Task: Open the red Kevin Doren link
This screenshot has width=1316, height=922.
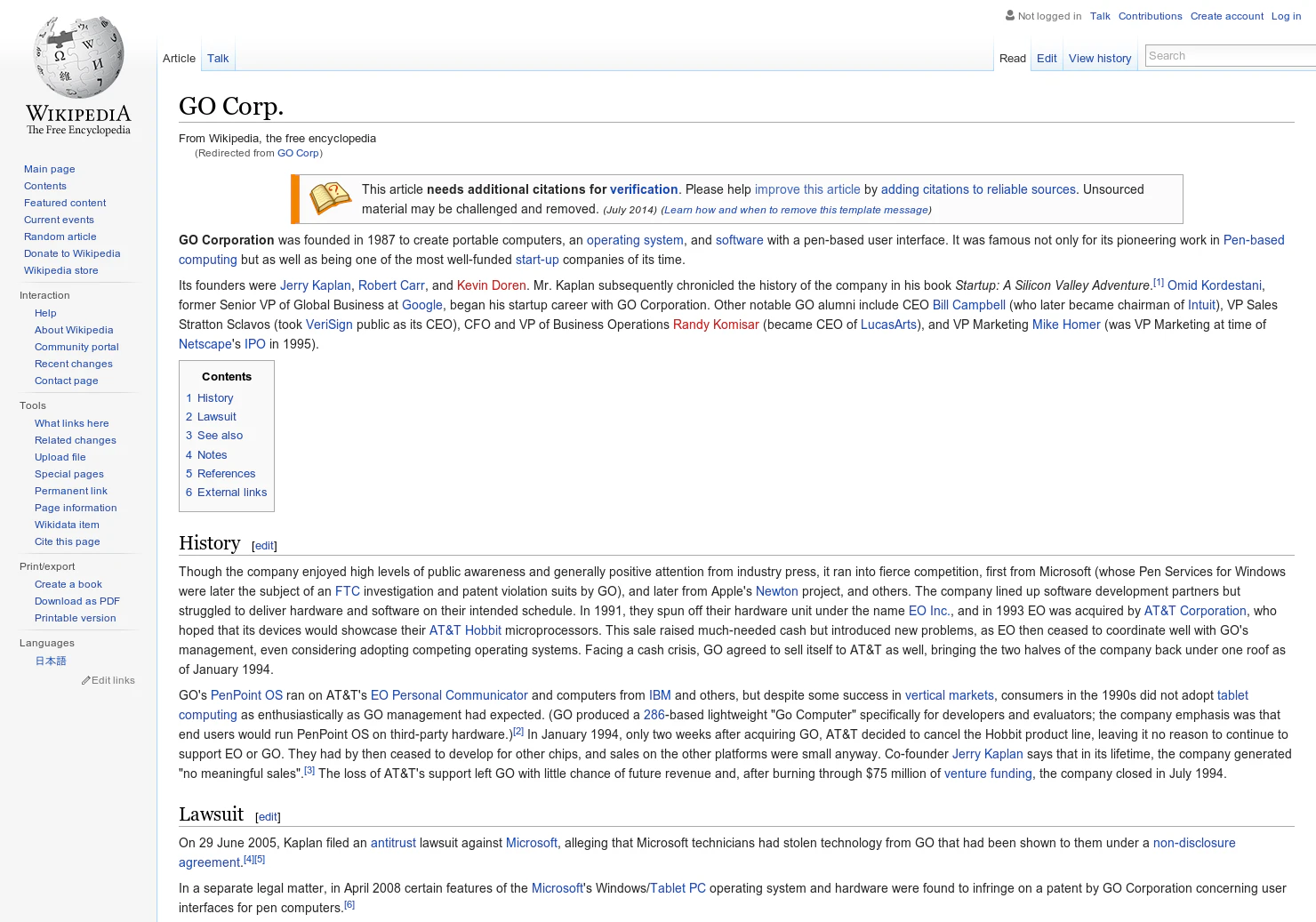Action: click(491, 285)
